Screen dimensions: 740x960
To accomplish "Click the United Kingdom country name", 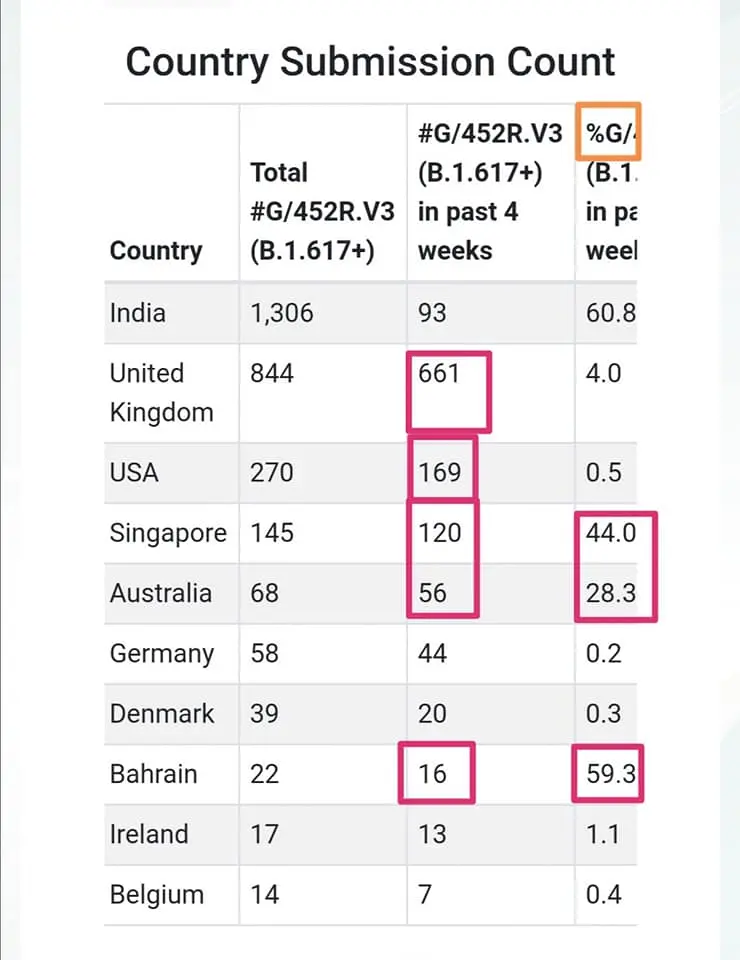I will (161, 392).
